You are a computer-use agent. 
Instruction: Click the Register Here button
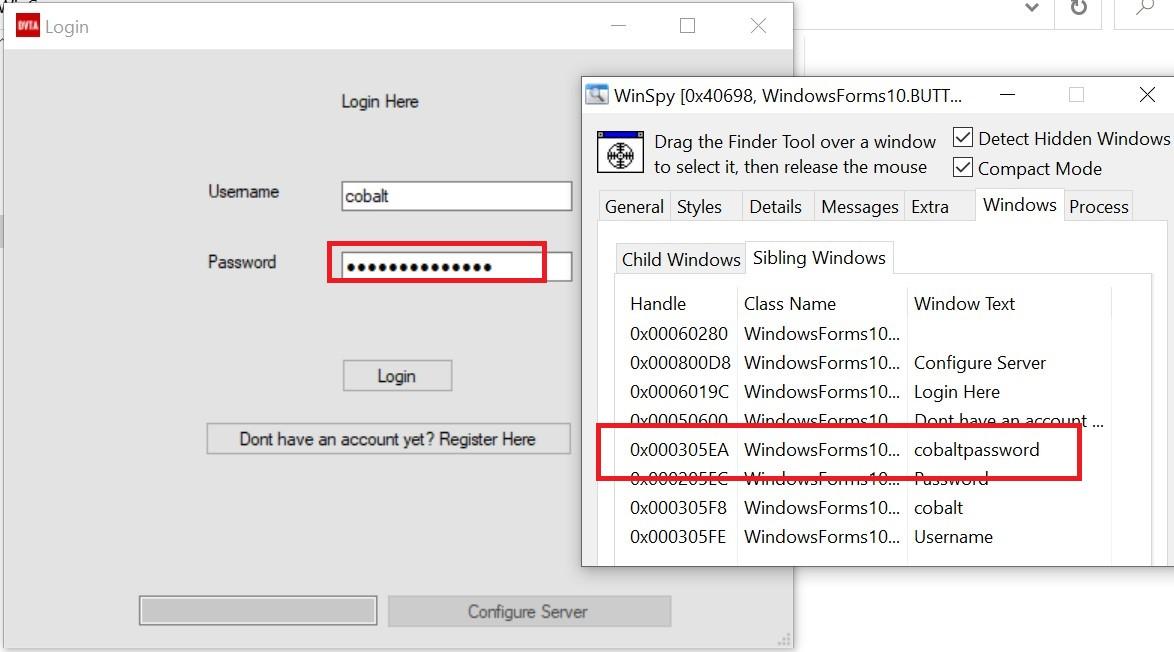click(x=388, y=439)
